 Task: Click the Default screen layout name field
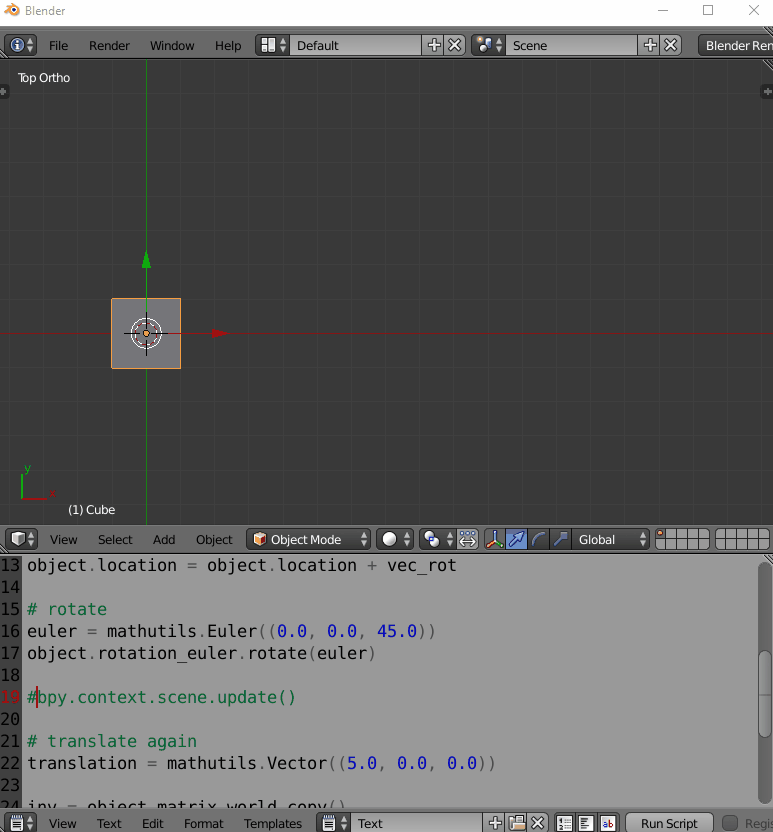point(355,45)
